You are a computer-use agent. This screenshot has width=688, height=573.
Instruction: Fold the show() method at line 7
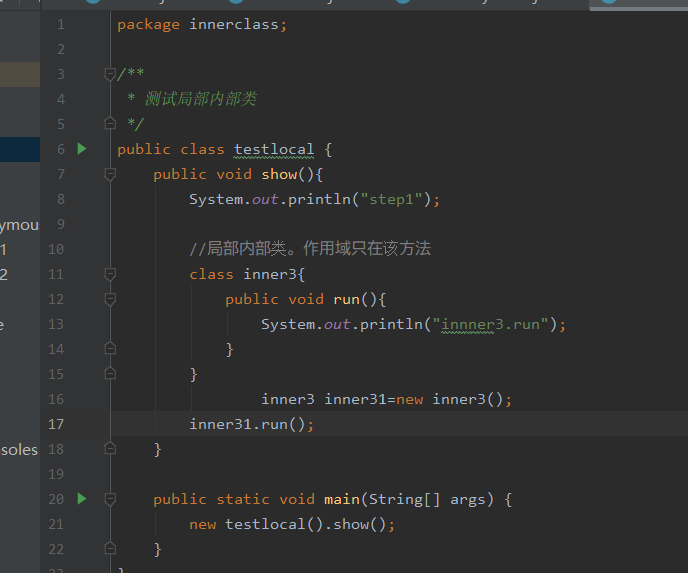110,175
